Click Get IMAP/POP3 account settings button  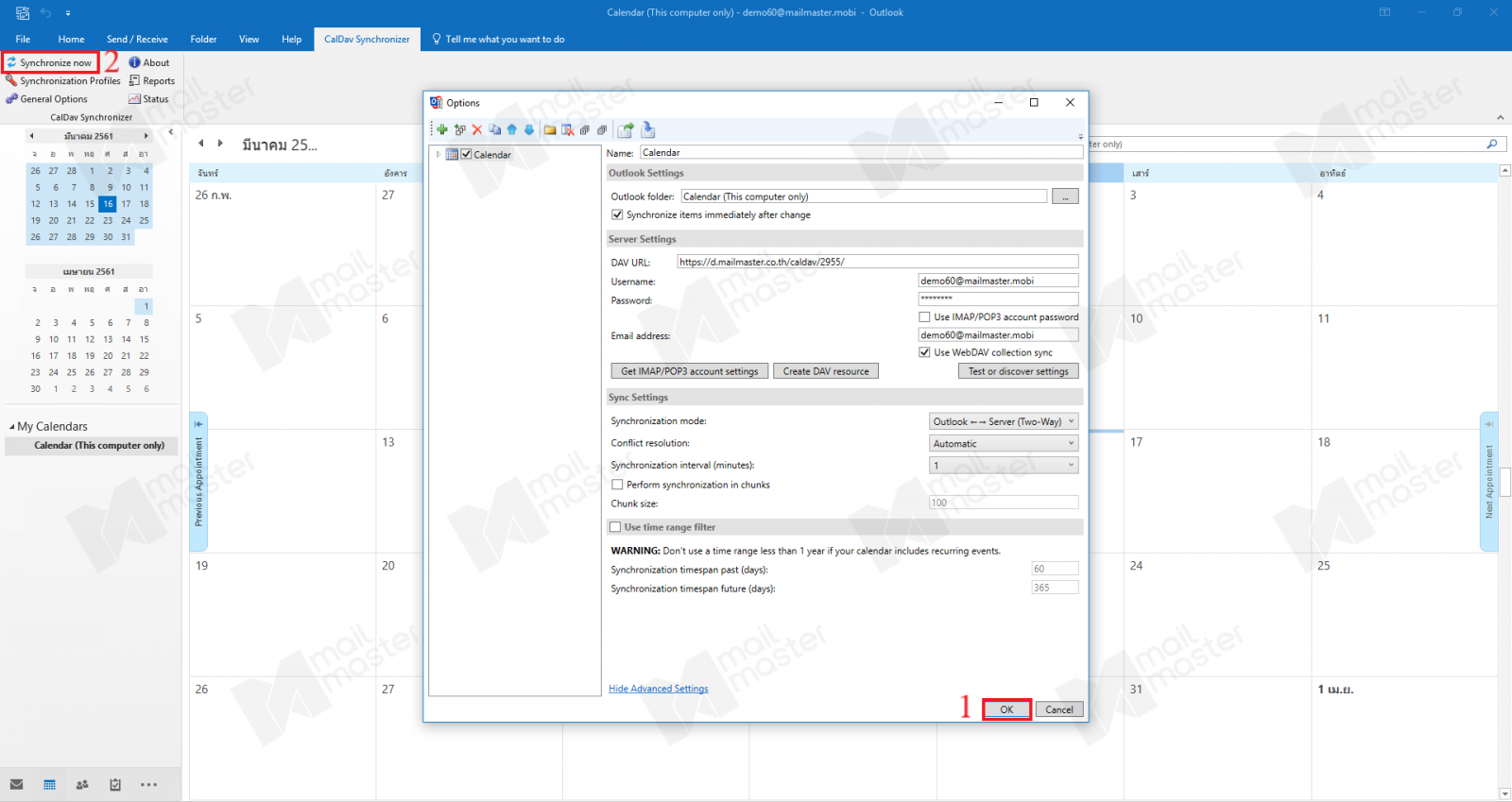(x=690, y=372)
